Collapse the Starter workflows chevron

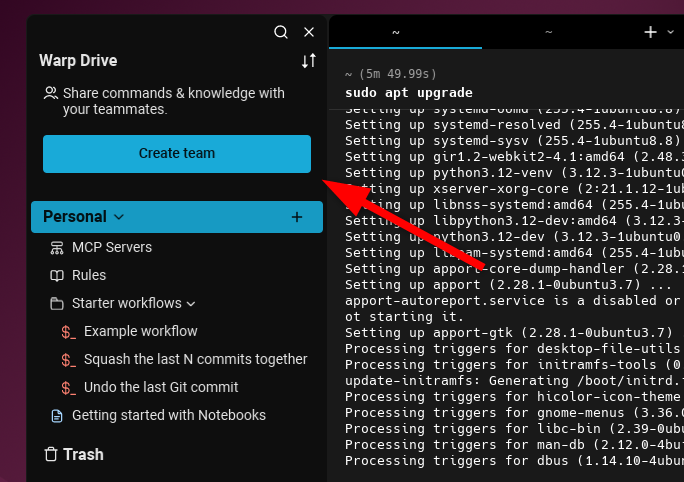point(191,303)
